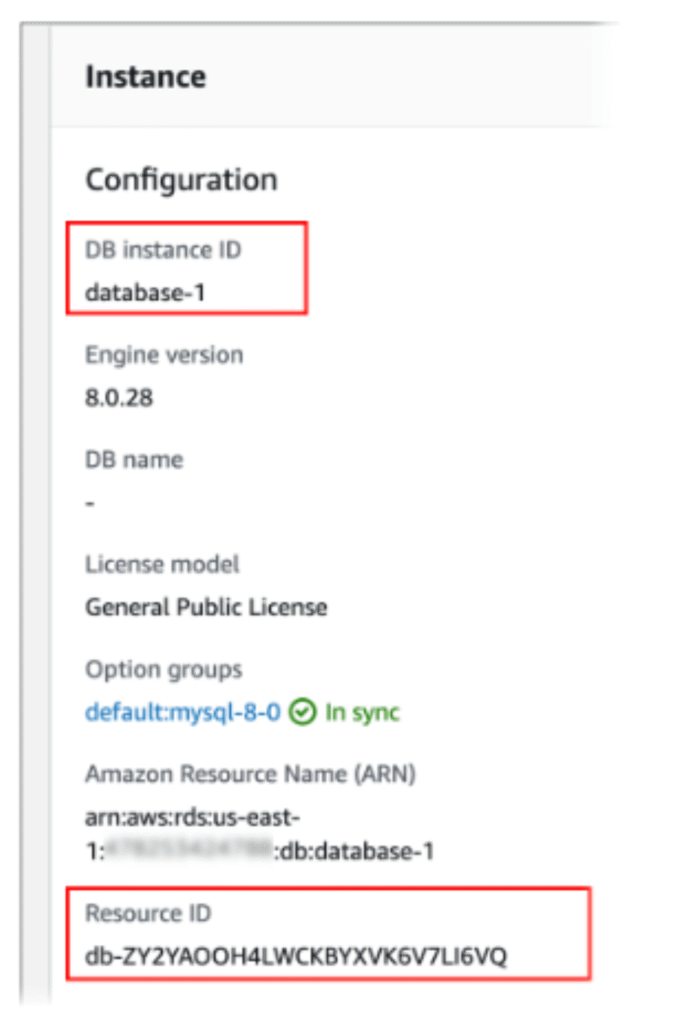Select the Instance panel heading
This screenshot has height=1024, width=699.
pyautogui.click(x=146, y=77)
